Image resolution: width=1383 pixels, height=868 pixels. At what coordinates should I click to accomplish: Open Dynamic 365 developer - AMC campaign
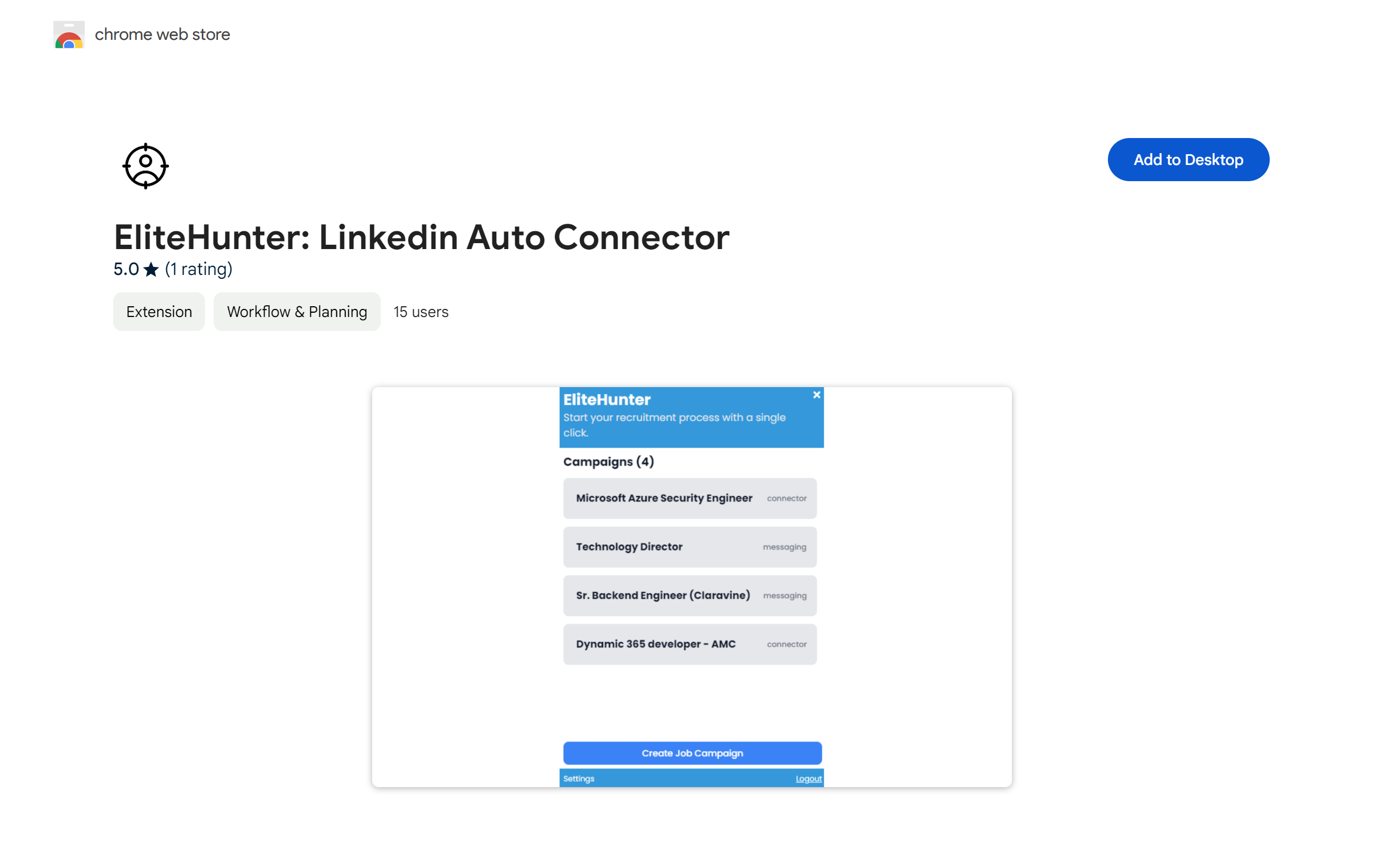tap(690, 644)
